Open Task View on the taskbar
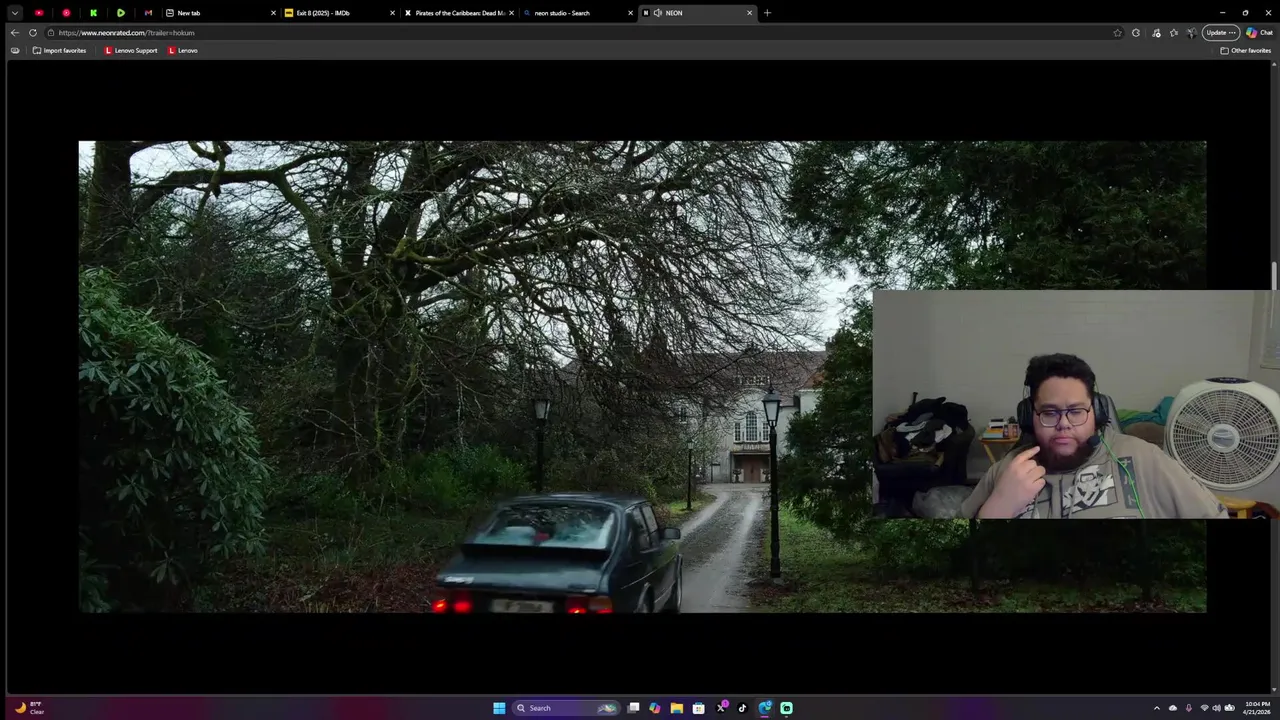The width and height of the screenshot is (1280, 720). click(633, 708)
